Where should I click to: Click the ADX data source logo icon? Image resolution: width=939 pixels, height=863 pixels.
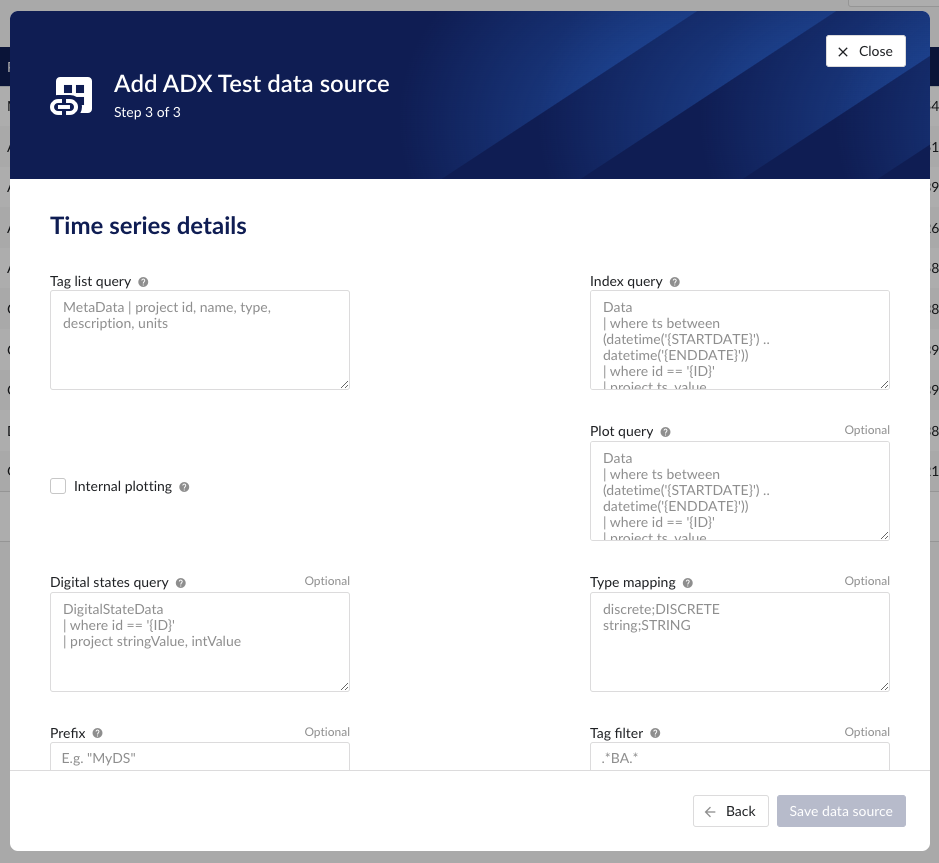pos(71,95)
